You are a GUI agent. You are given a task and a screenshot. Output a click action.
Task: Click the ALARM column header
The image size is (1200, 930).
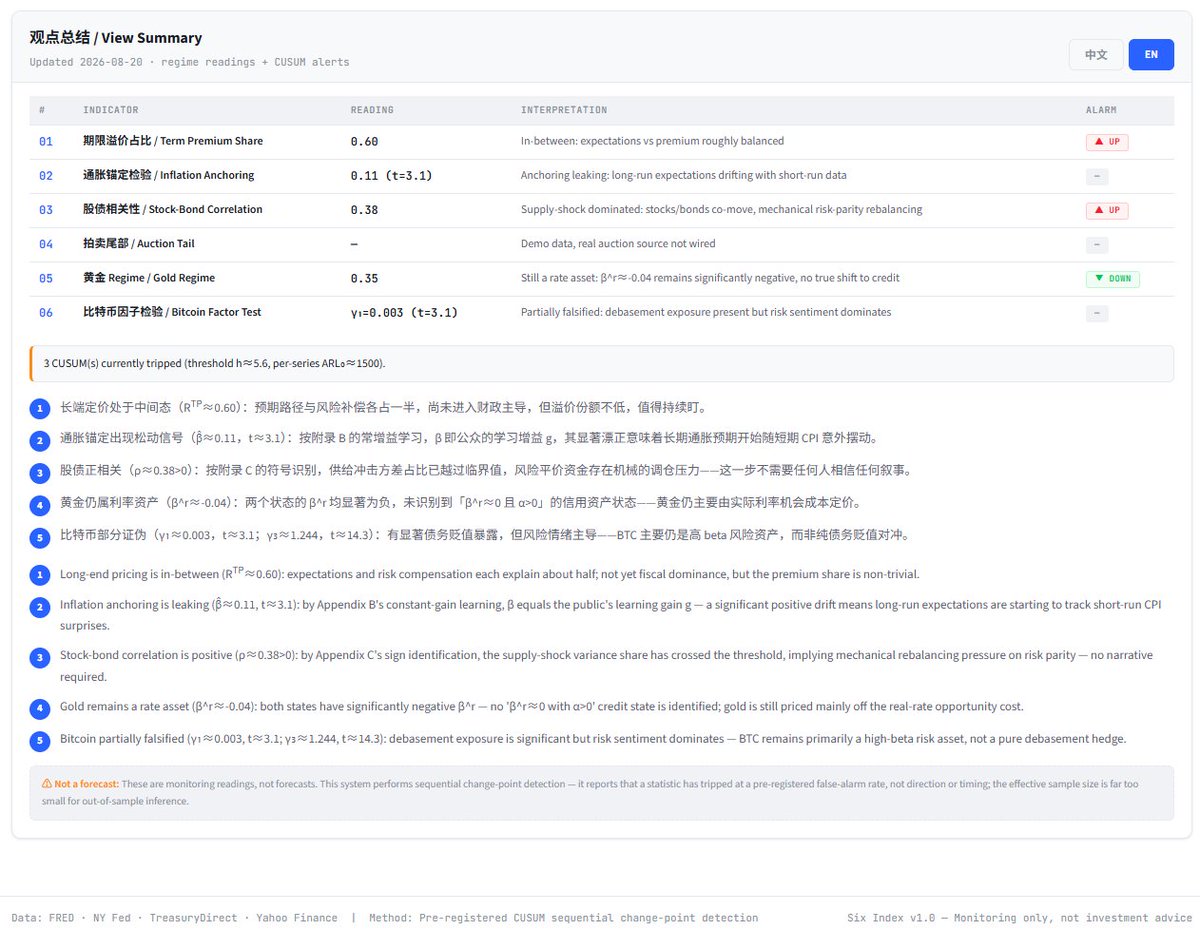(1101, 110)
